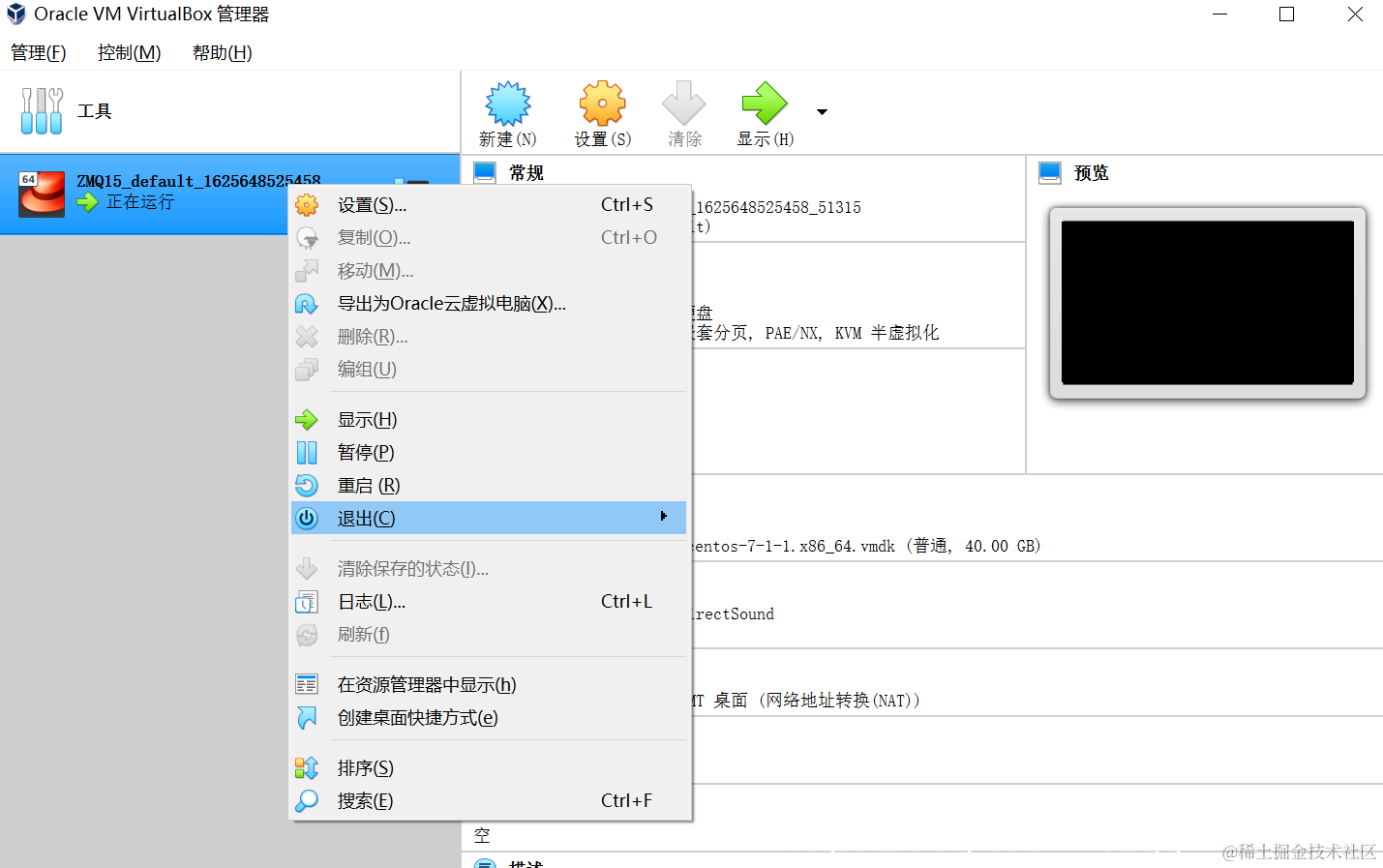Click the 显示(H) green arrow in toolbar
Viewport: 1383px width, 868px height.
click(765, 104)
